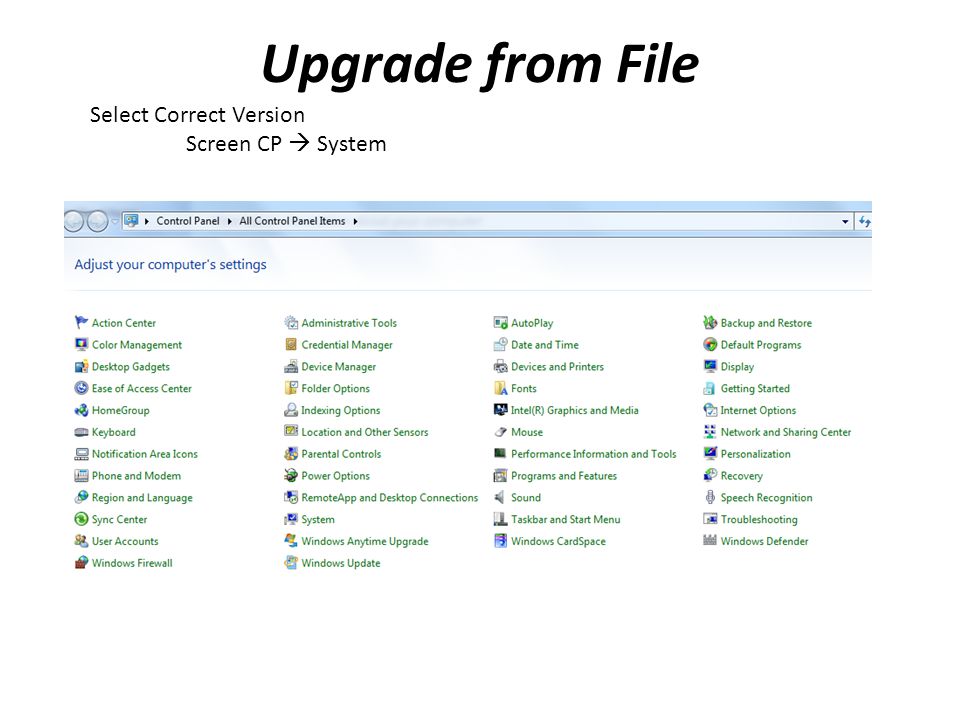
Task: Click the Windows CardSpace icon
Action: [x=500, y=541]
